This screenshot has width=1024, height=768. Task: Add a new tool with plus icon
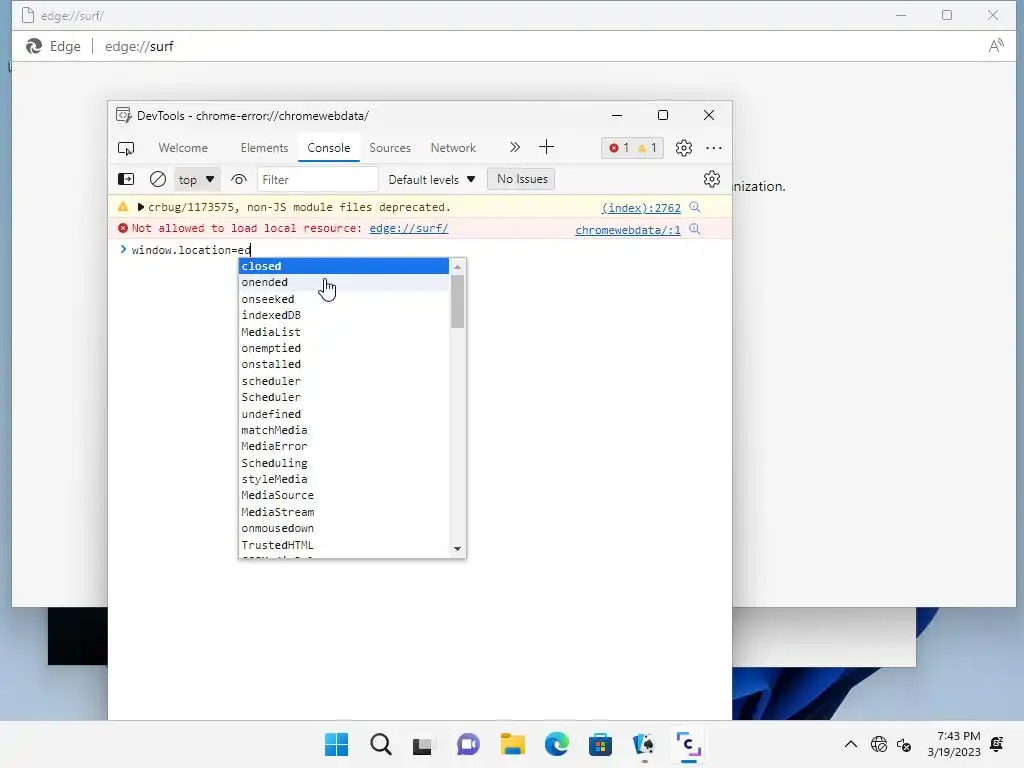point(547,148)
